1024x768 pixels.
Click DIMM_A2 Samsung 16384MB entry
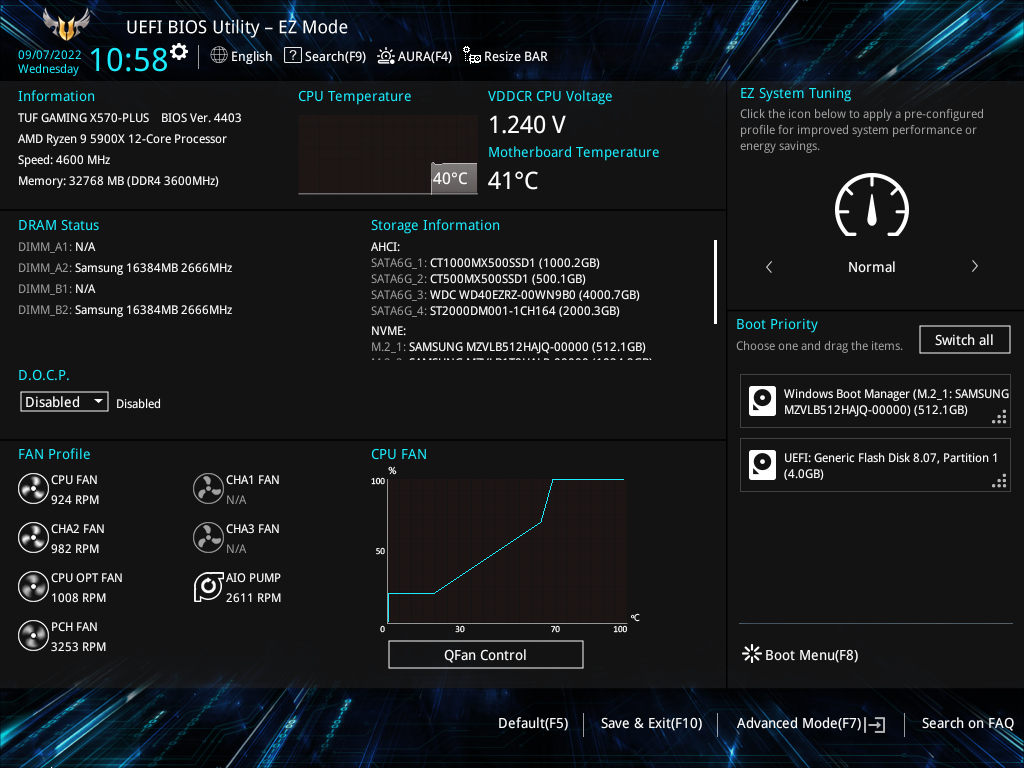click(x=125, y=268)
